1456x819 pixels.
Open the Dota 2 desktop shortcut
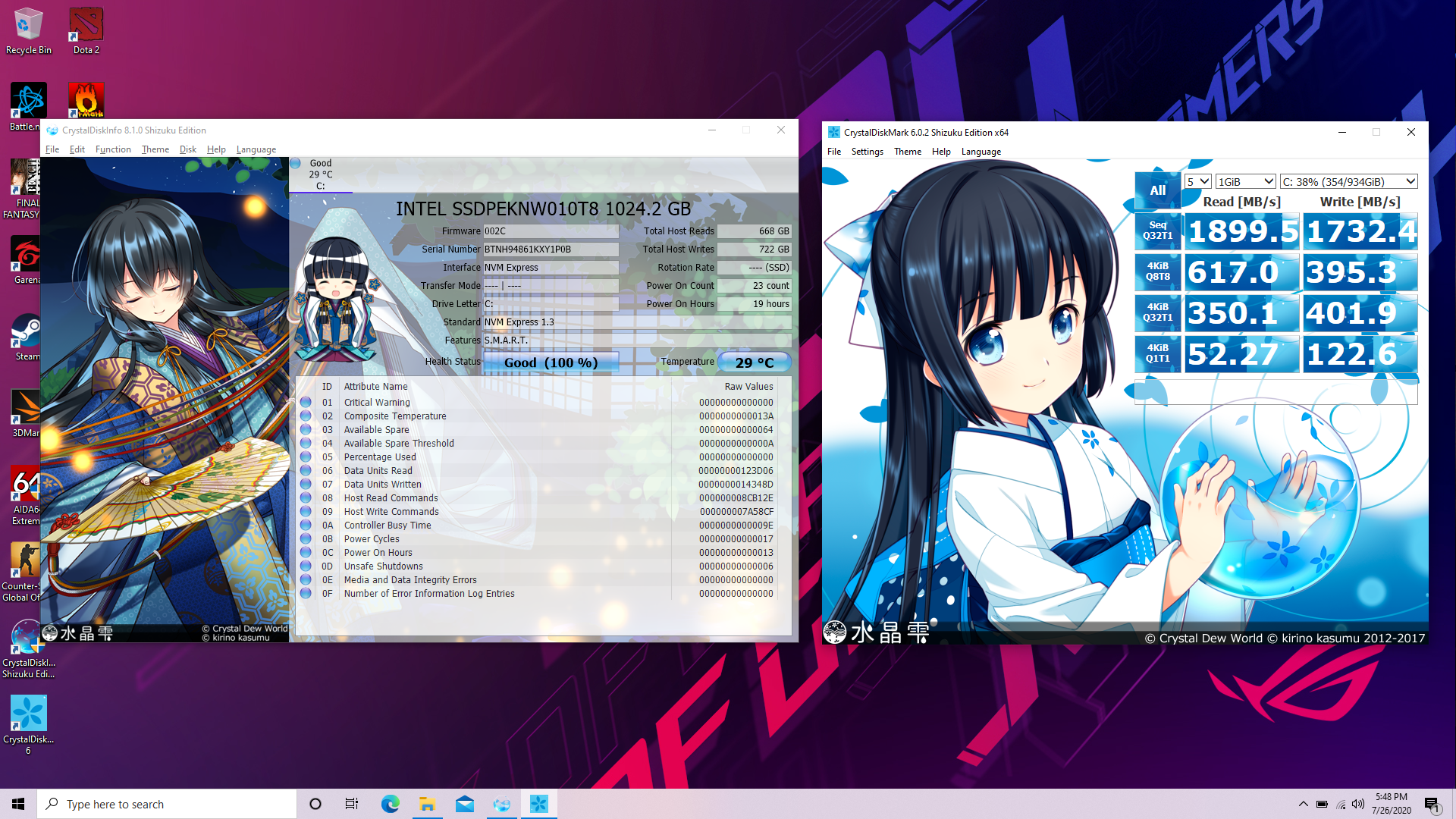86,31
